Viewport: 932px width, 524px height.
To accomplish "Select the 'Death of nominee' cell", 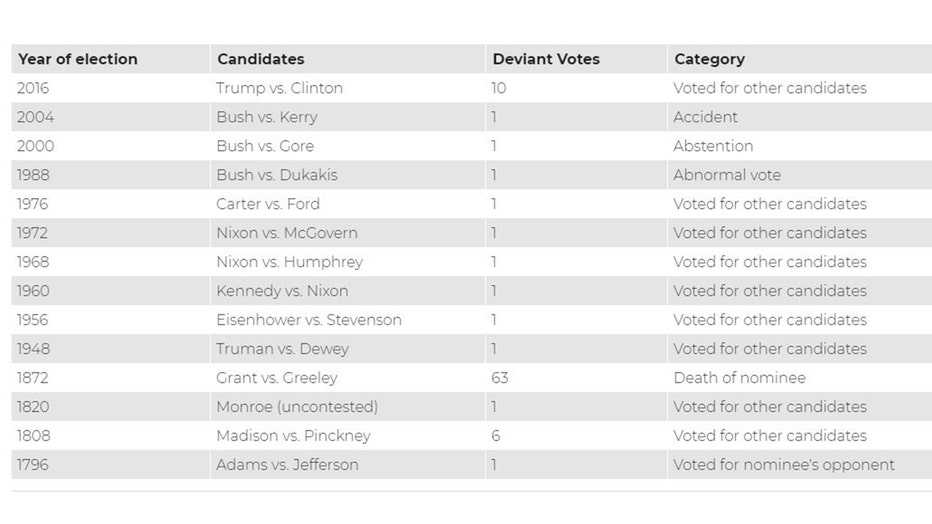I will tap(739, 378).
